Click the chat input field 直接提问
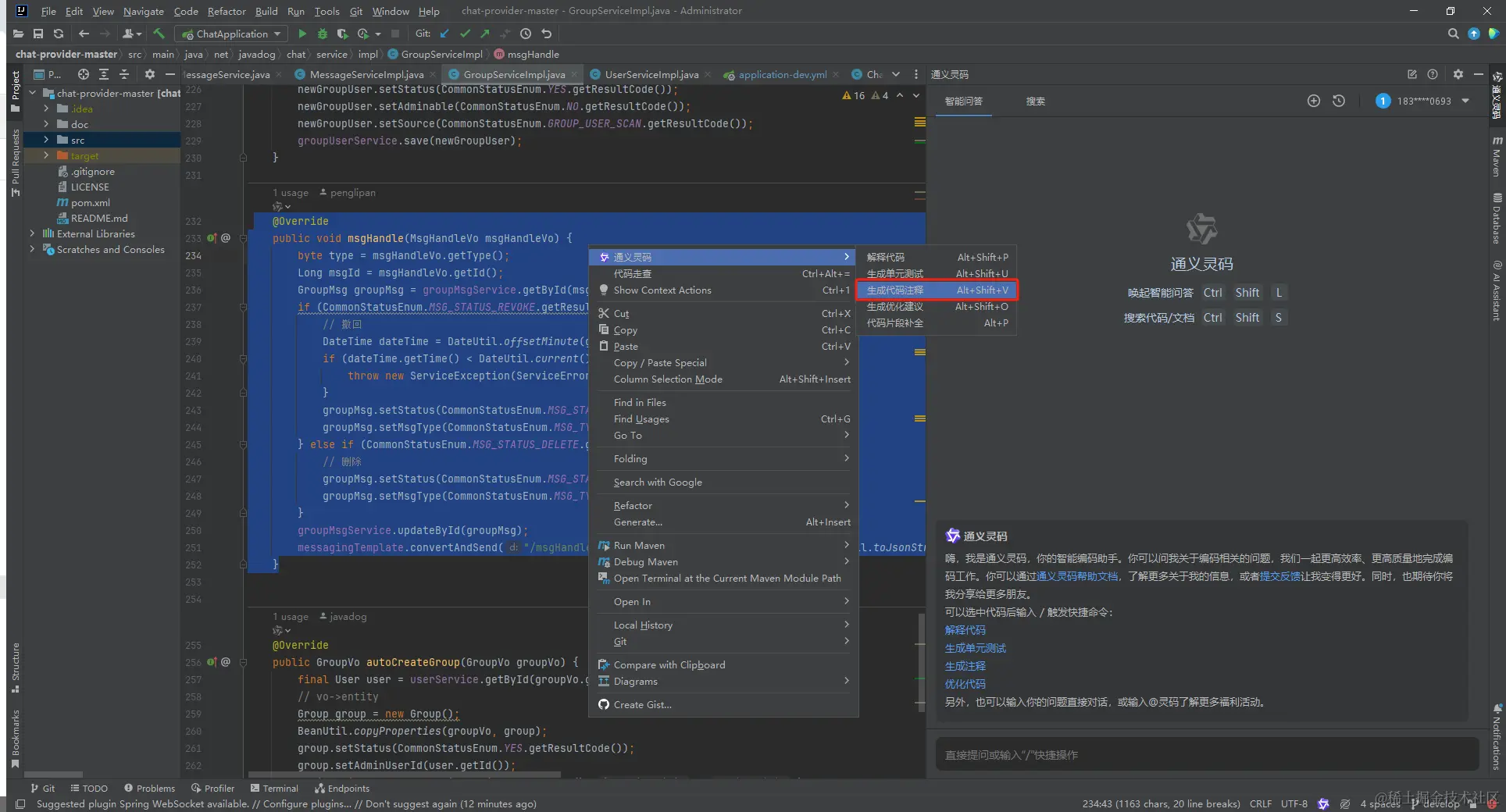The height and width of the screenshot is (812, 1506). [1207, 755]
